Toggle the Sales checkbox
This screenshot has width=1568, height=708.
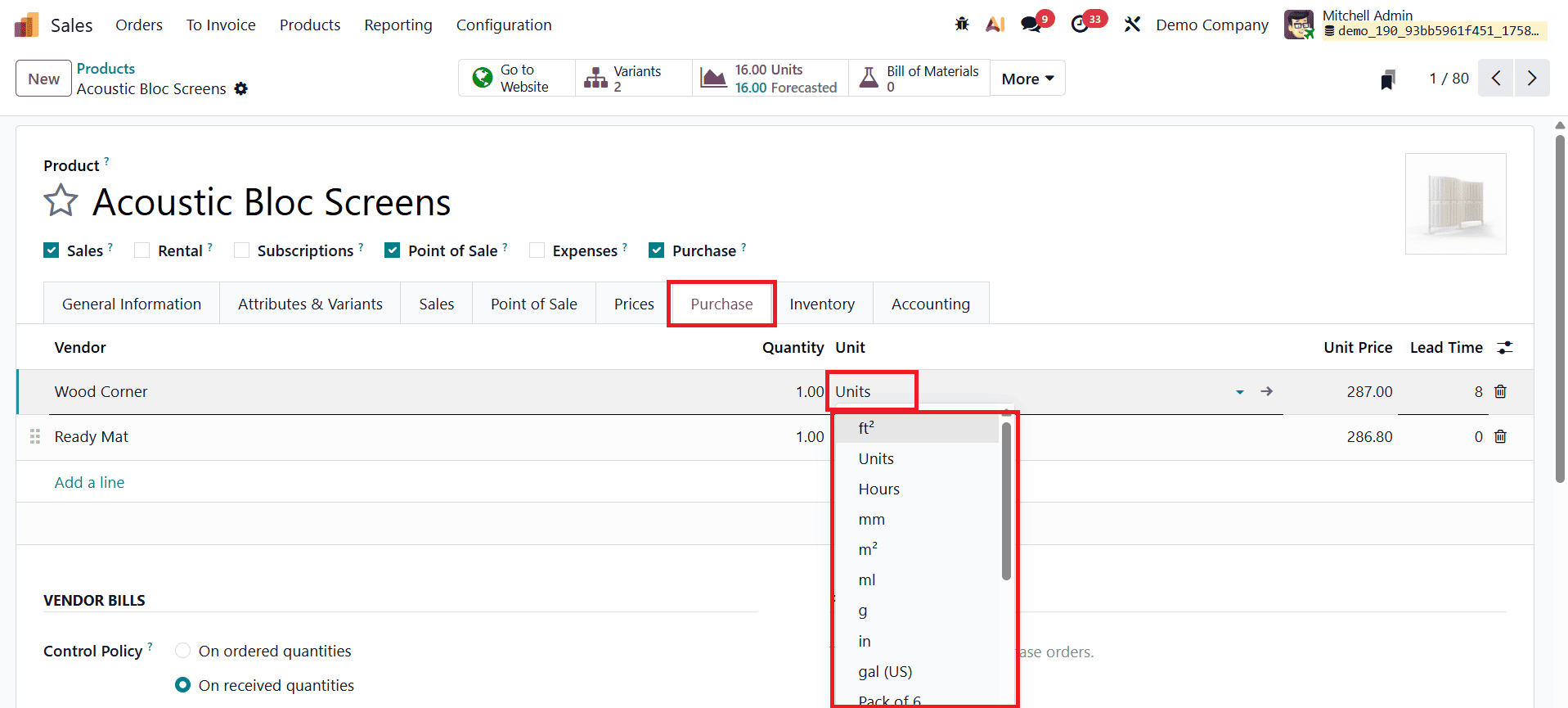(x=52, y=250)
